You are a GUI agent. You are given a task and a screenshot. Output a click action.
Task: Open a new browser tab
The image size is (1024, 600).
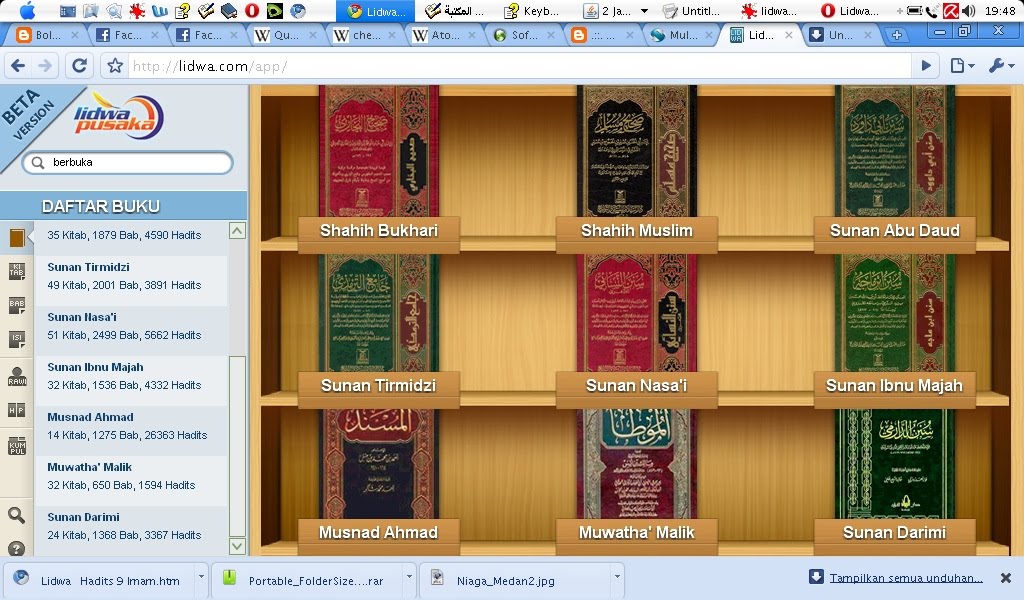[897, 35]
